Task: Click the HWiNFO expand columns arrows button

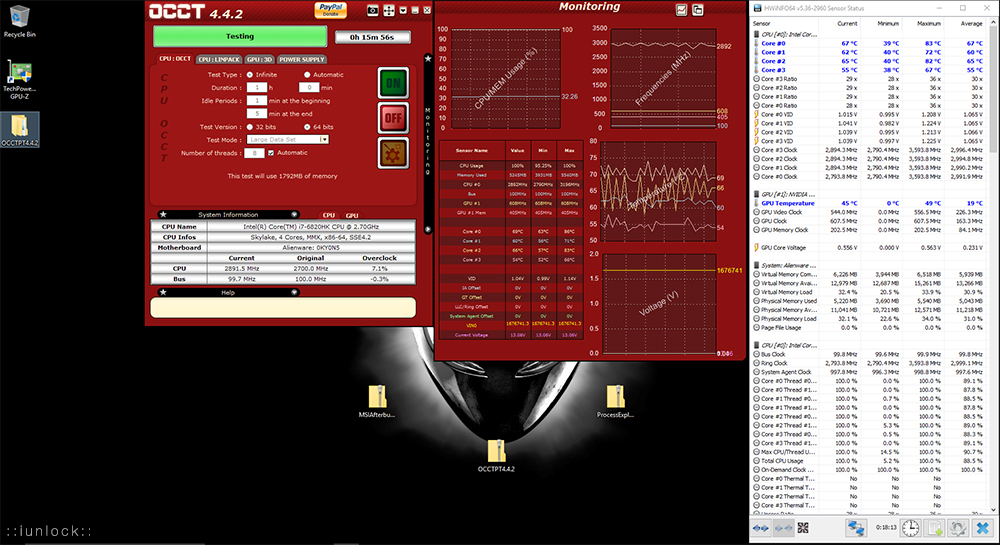Action: tap(761, 528)
